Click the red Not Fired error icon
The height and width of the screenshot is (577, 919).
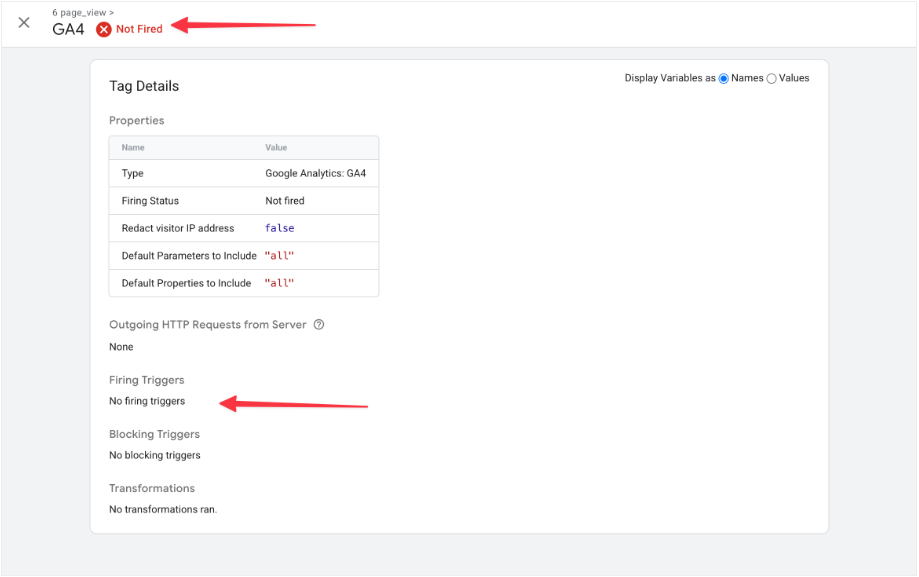click(104, 30)
